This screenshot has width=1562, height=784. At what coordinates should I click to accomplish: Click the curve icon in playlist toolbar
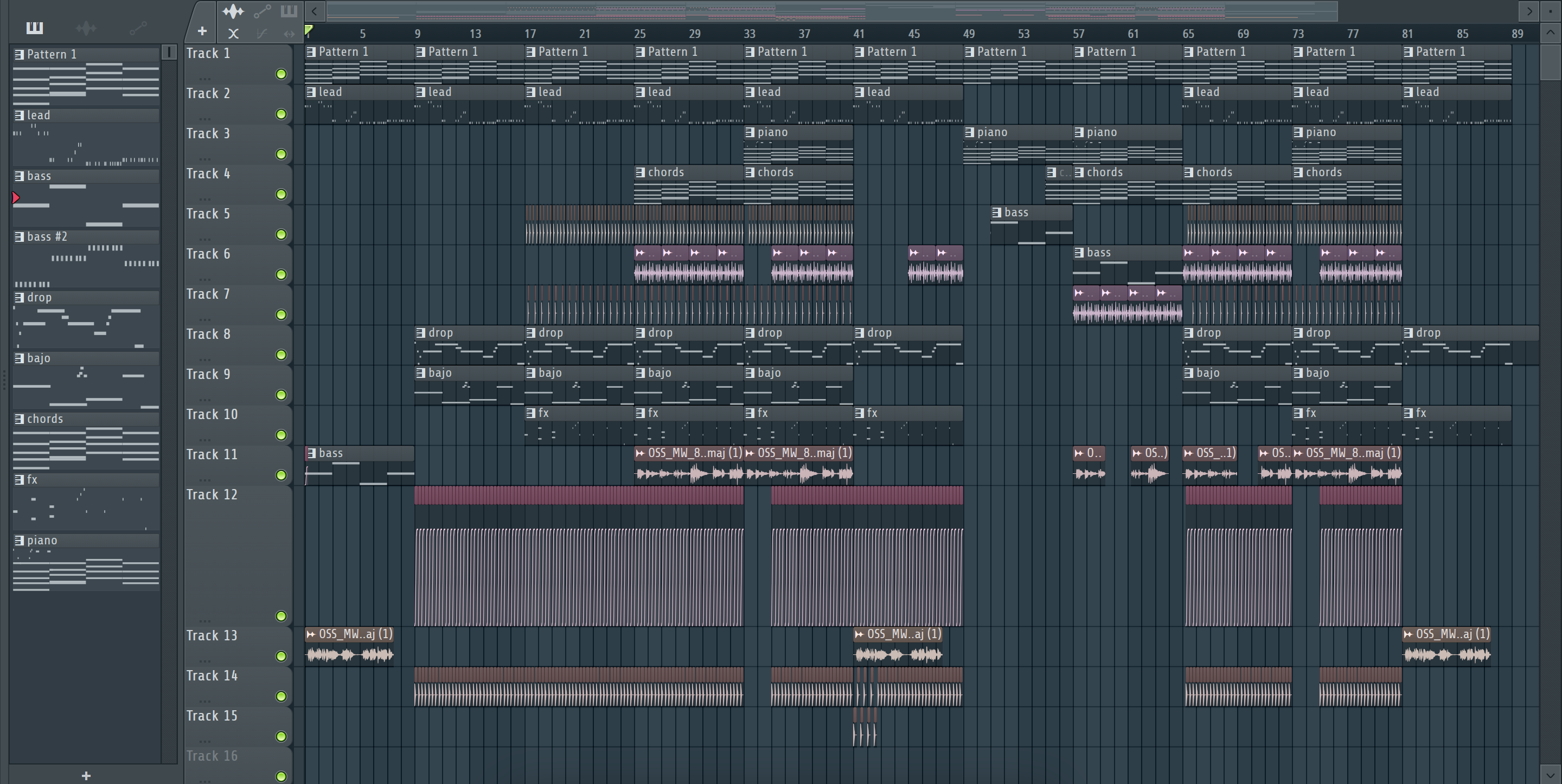262,34
